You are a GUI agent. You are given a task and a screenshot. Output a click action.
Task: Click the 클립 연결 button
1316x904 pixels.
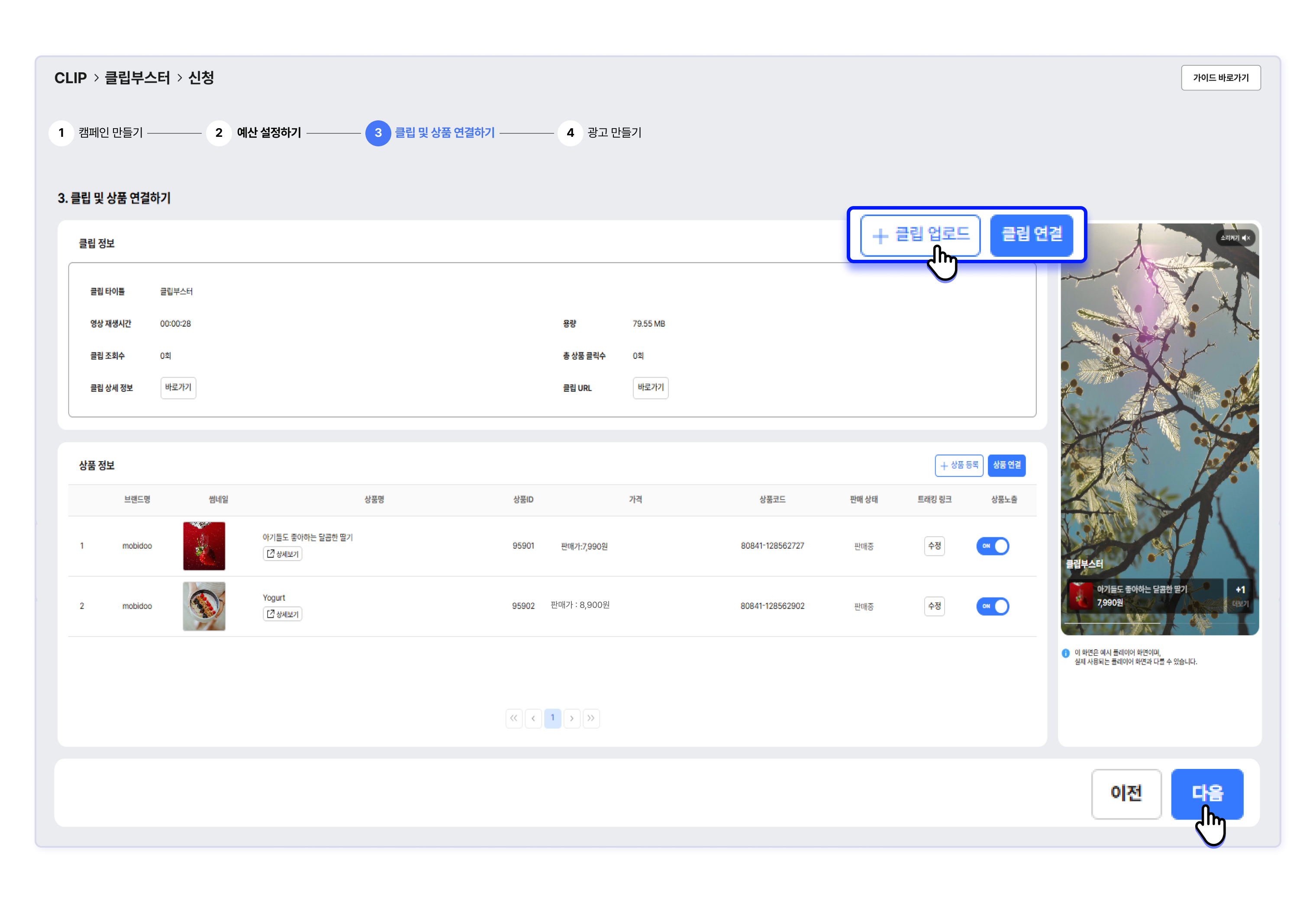[x=1031, y=235]
